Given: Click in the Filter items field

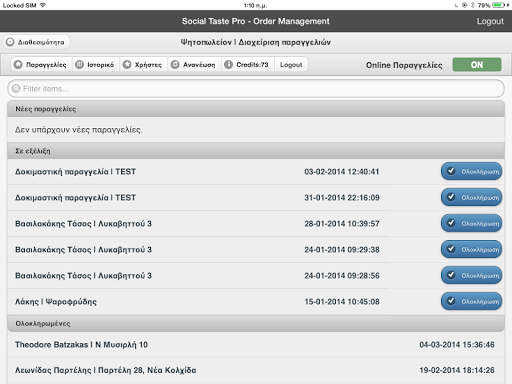Looking at the screenshot, I should click(256, 89).
